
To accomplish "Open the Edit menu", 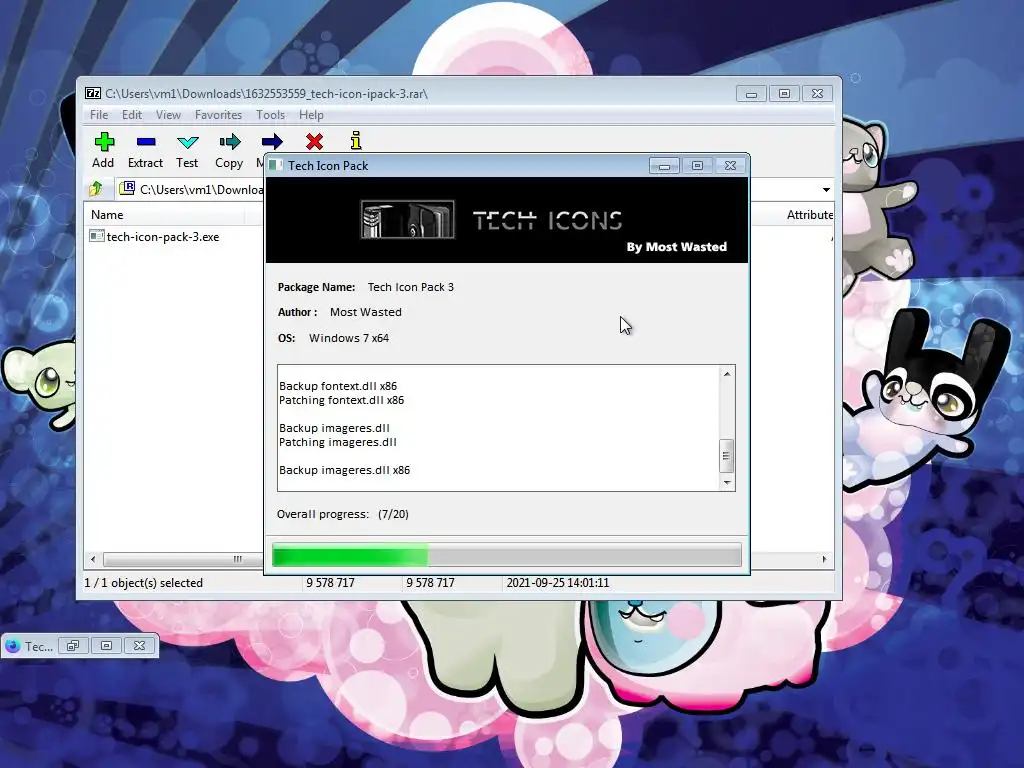I will point(132,115).
